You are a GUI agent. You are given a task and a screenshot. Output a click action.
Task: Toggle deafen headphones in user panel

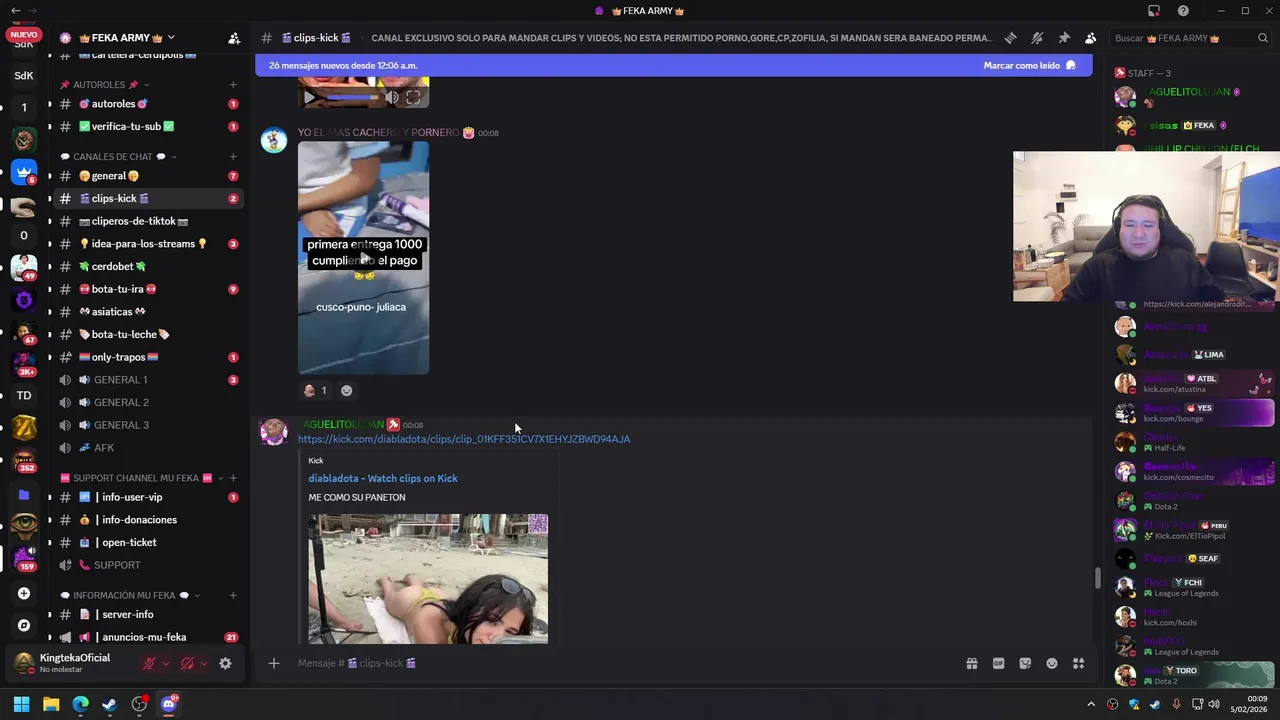click(x=187, y=663)
